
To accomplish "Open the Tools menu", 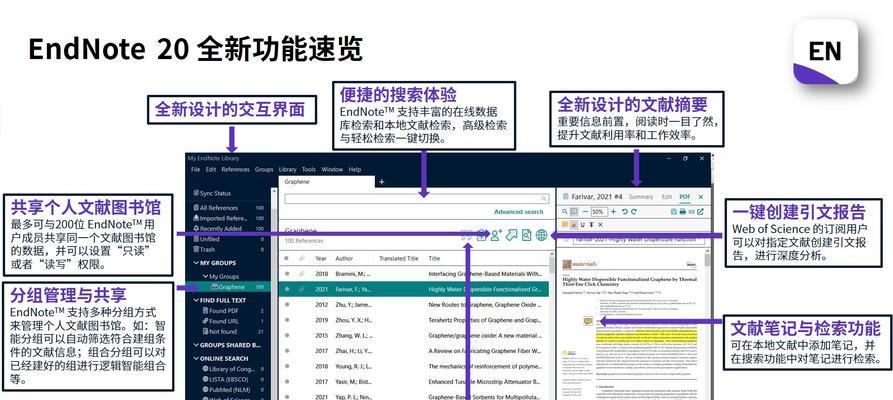I will click(x=309, y=169).
